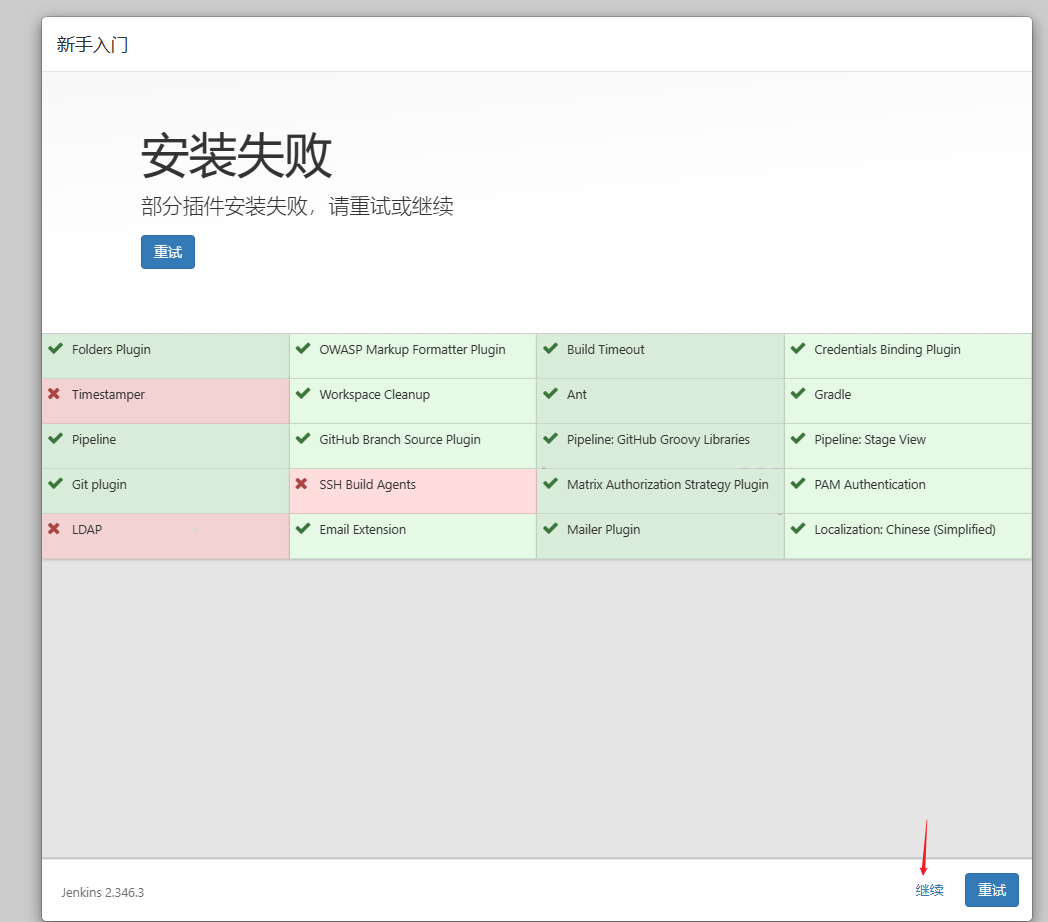Click the Email Extension plugin entry

tap(362, 530)
